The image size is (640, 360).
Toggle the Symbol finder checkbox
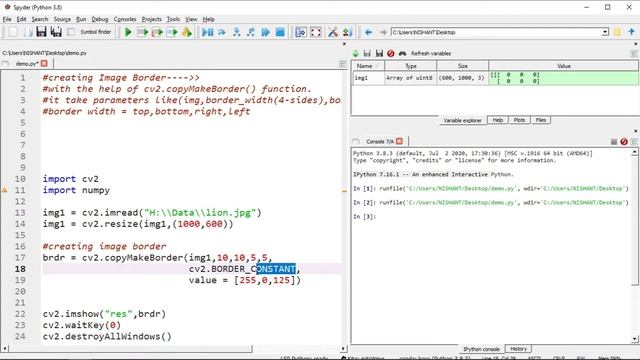(71, 32)
